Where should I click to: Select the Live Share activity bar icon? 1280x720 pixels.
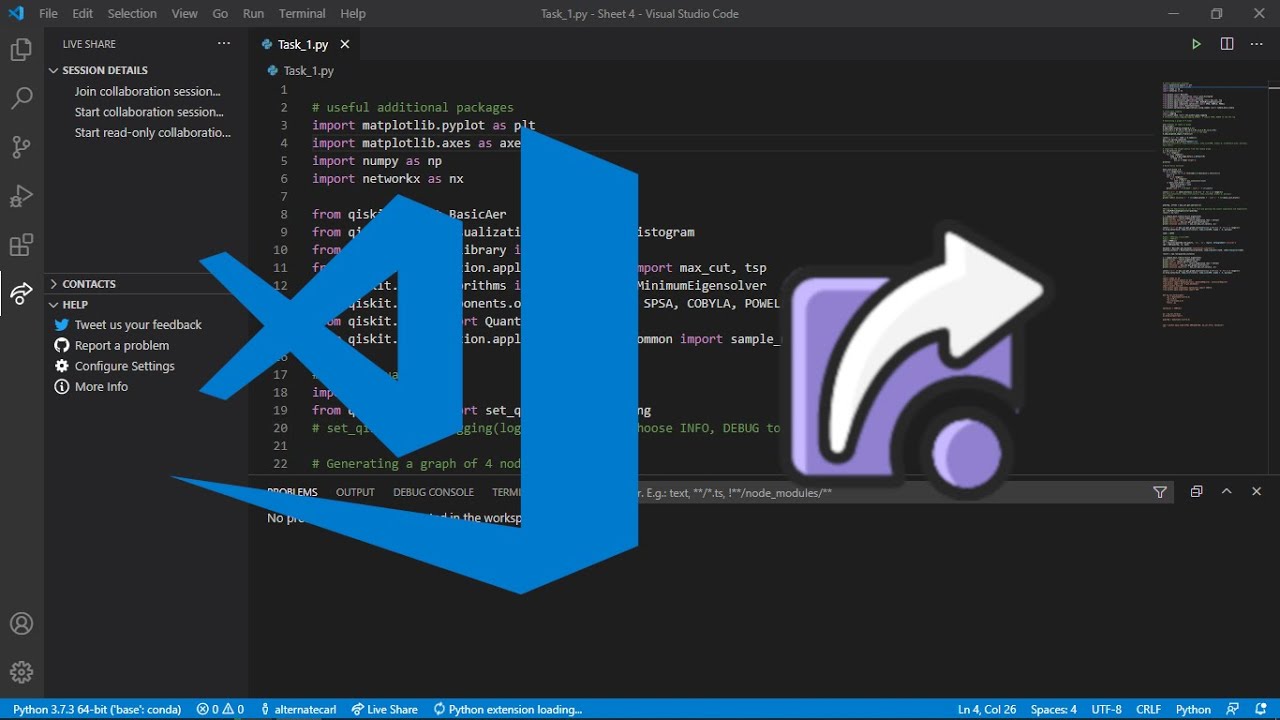pos(21,293)
